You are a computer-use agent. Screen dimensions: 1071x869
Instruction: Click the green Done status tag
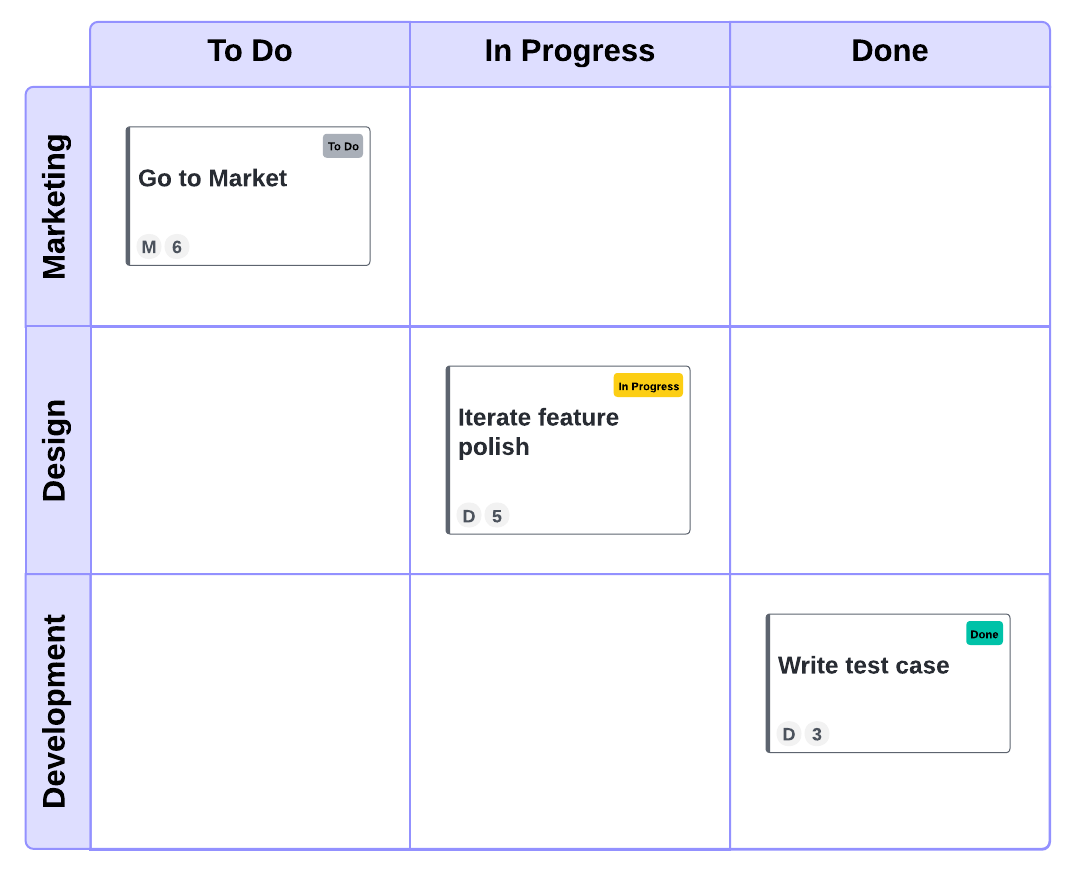[984, 634]
